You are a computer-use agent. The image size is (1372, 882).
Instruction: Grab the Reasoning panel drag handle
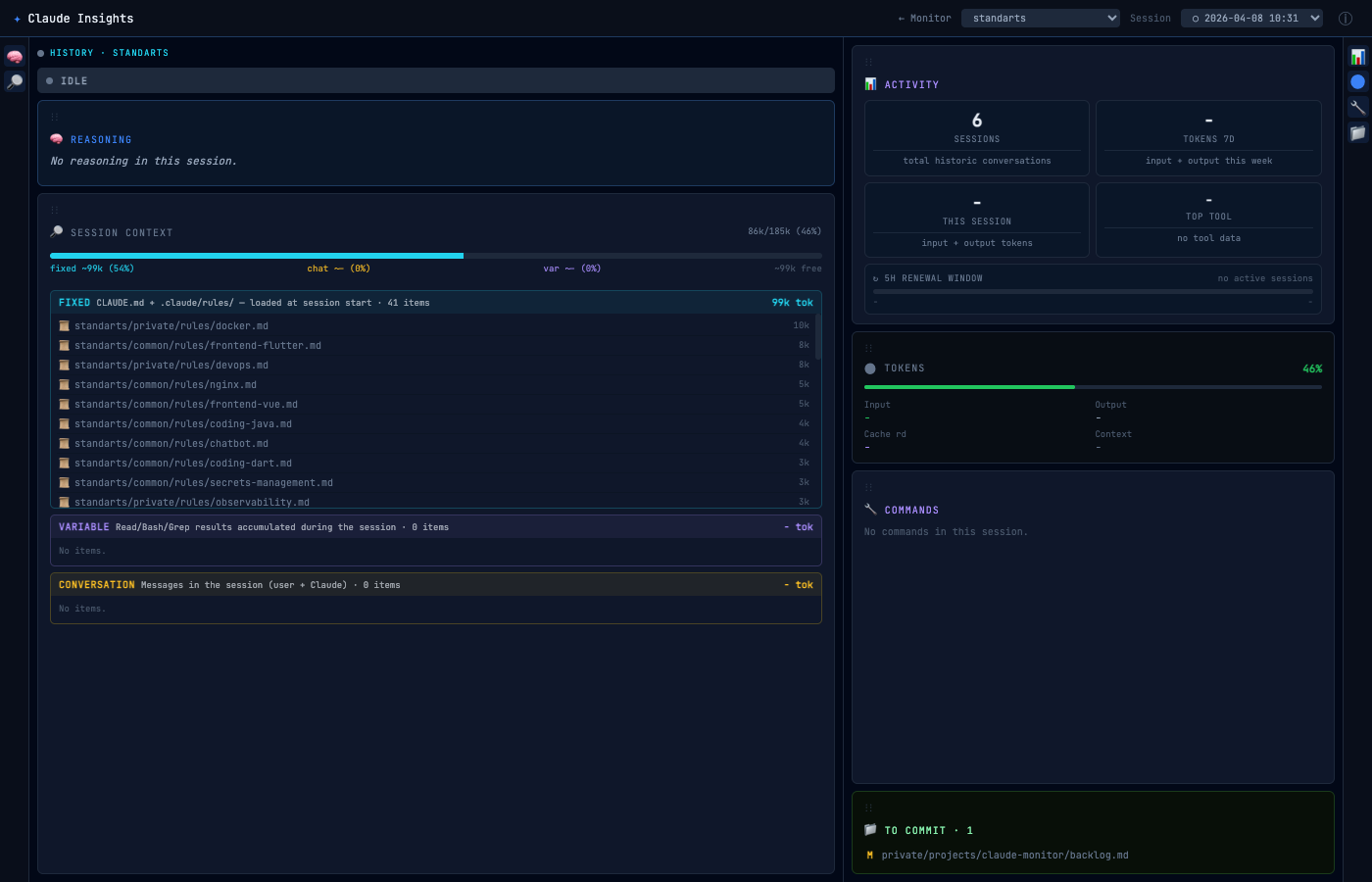[x=55, y=117]
